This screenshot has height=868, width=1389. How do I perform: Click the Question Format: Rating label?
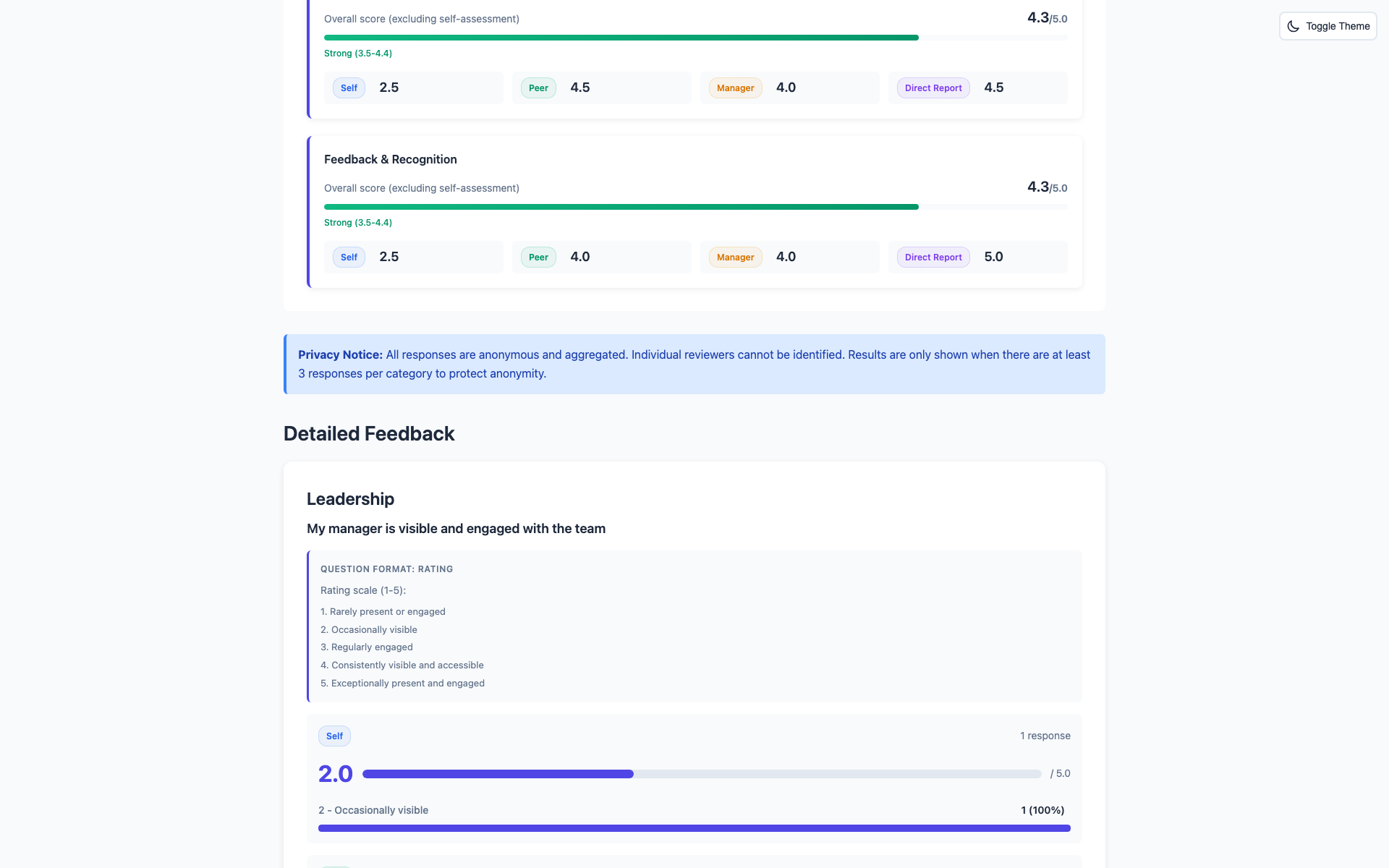tap(386, 569)
